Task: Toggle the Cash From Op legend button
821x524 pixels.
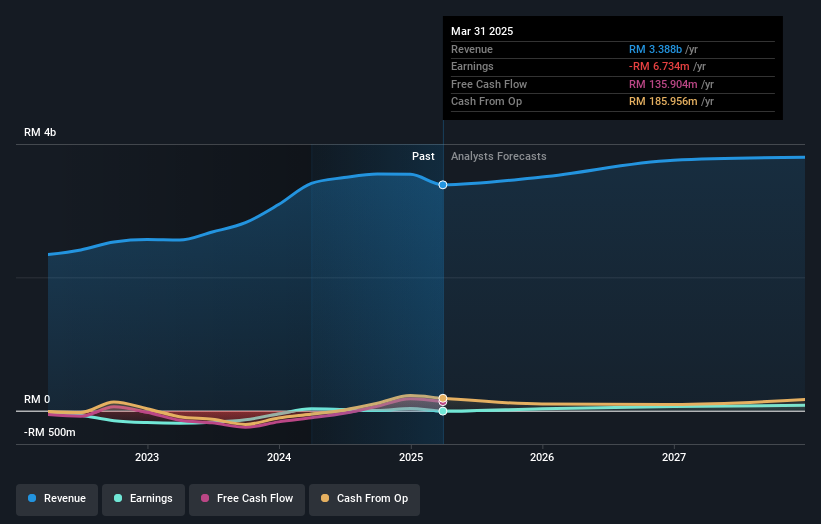Action: [364, 499]
